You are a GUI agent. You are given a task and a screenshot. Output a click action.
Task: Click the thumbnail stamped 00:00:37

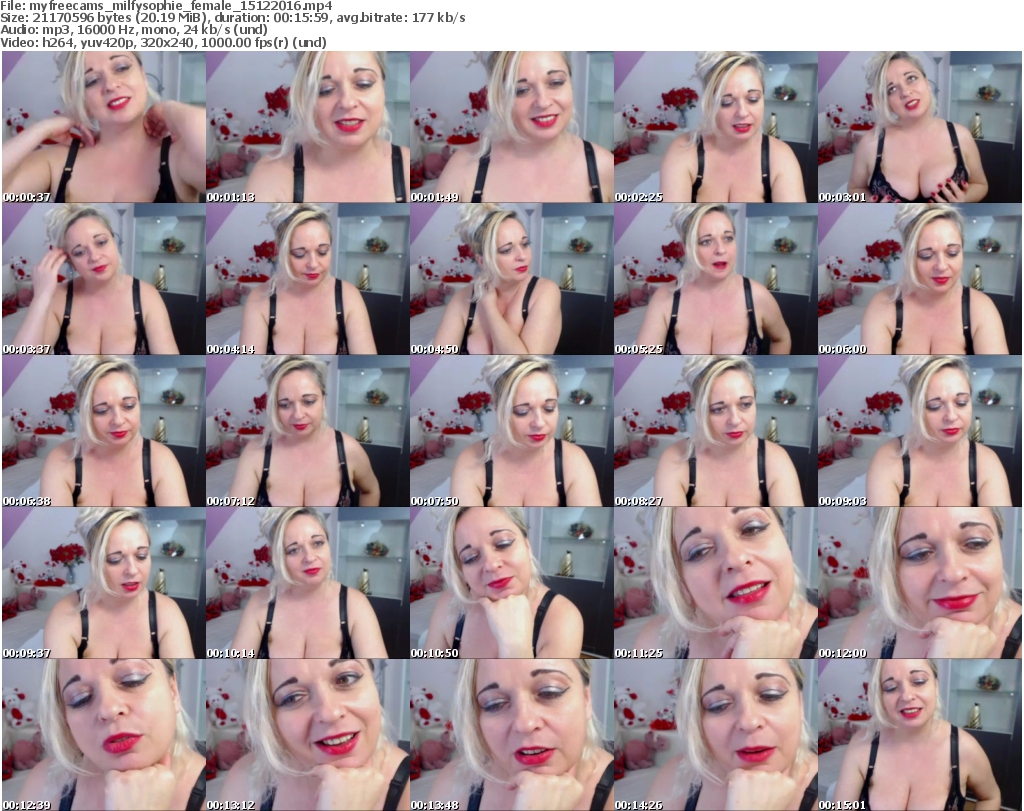point(104,127)
